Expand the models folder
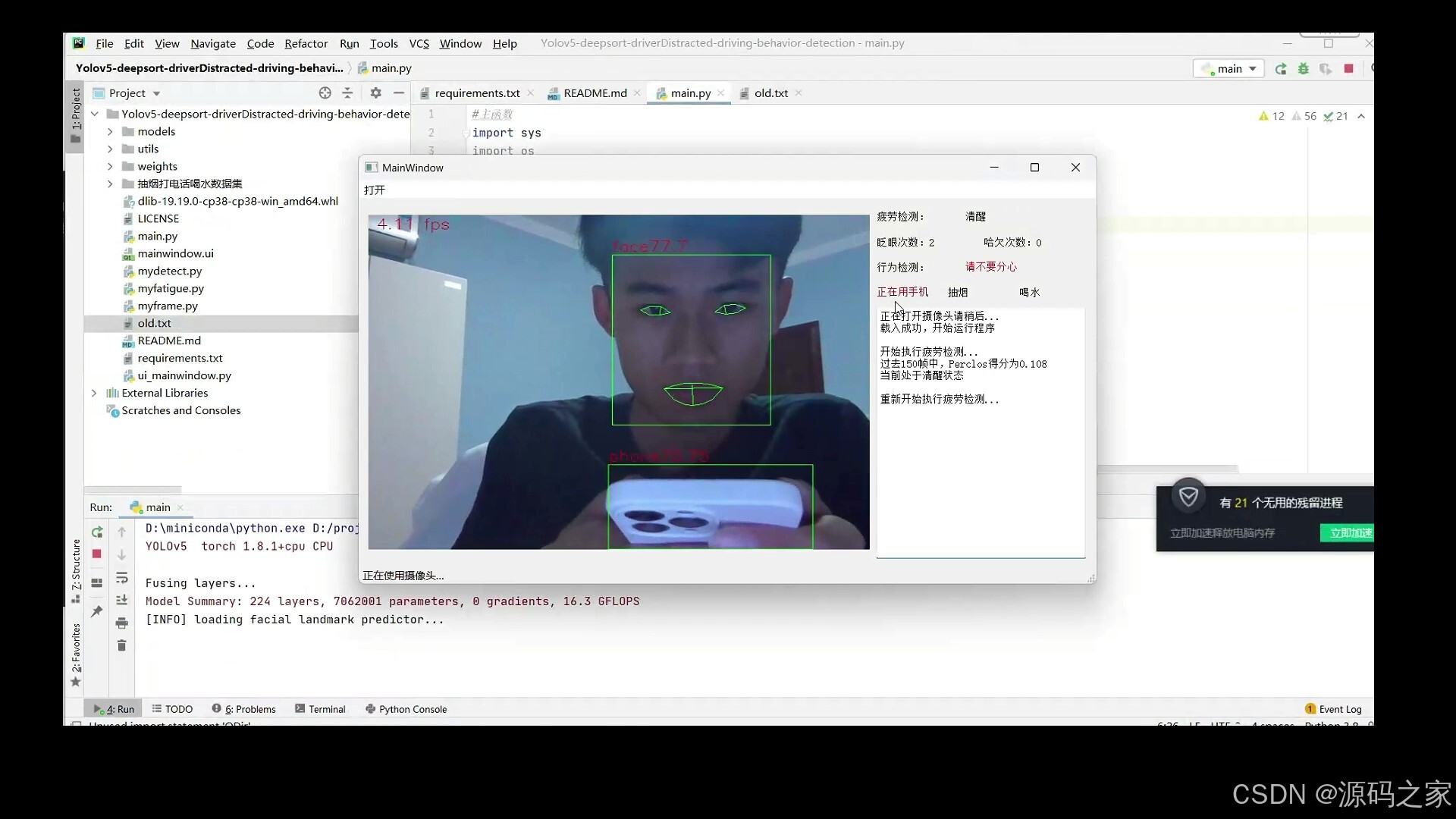The image size is (1456, 819). point(110,132)
